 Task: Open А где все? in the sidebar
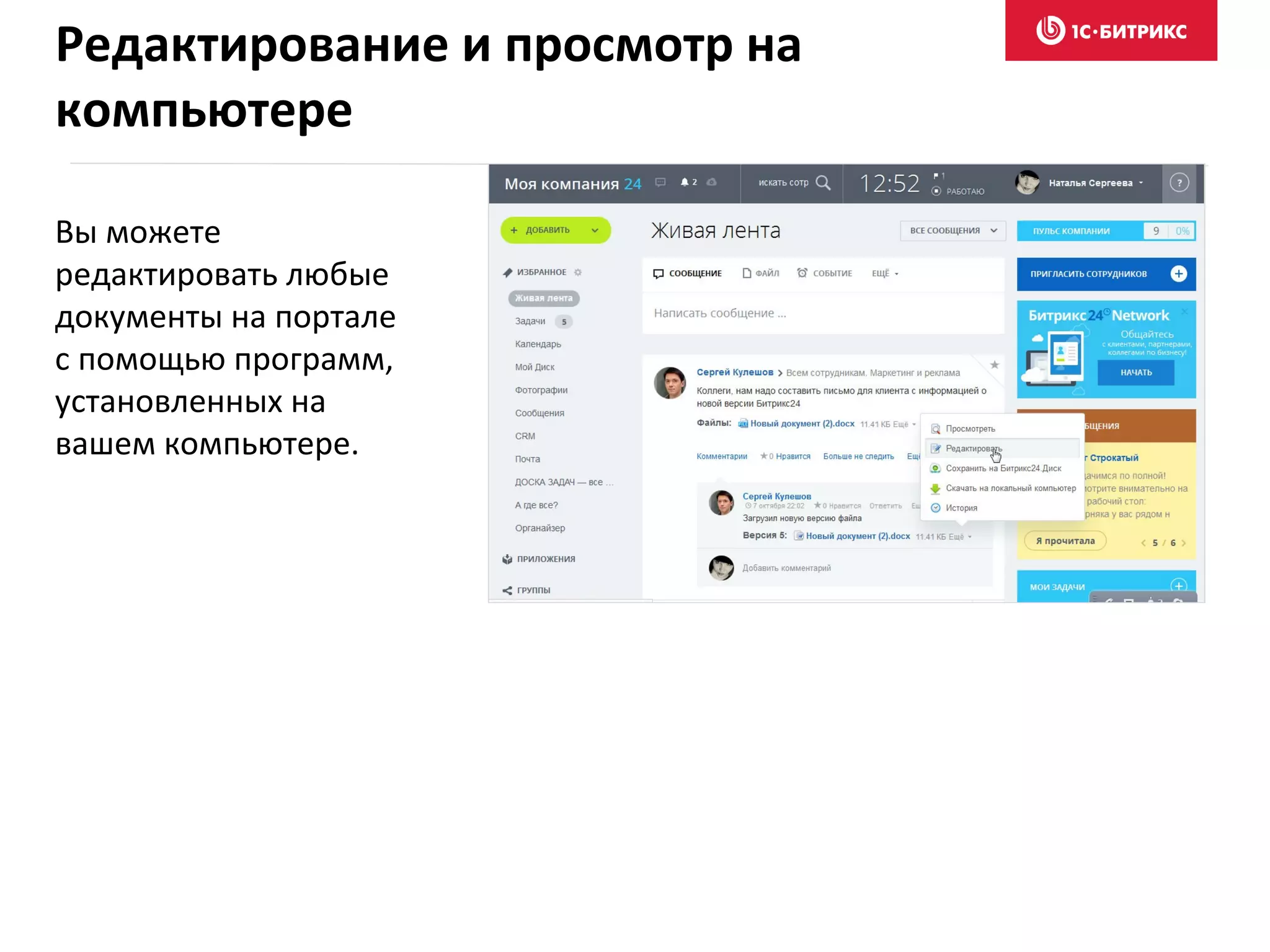[x=536, y=505]
